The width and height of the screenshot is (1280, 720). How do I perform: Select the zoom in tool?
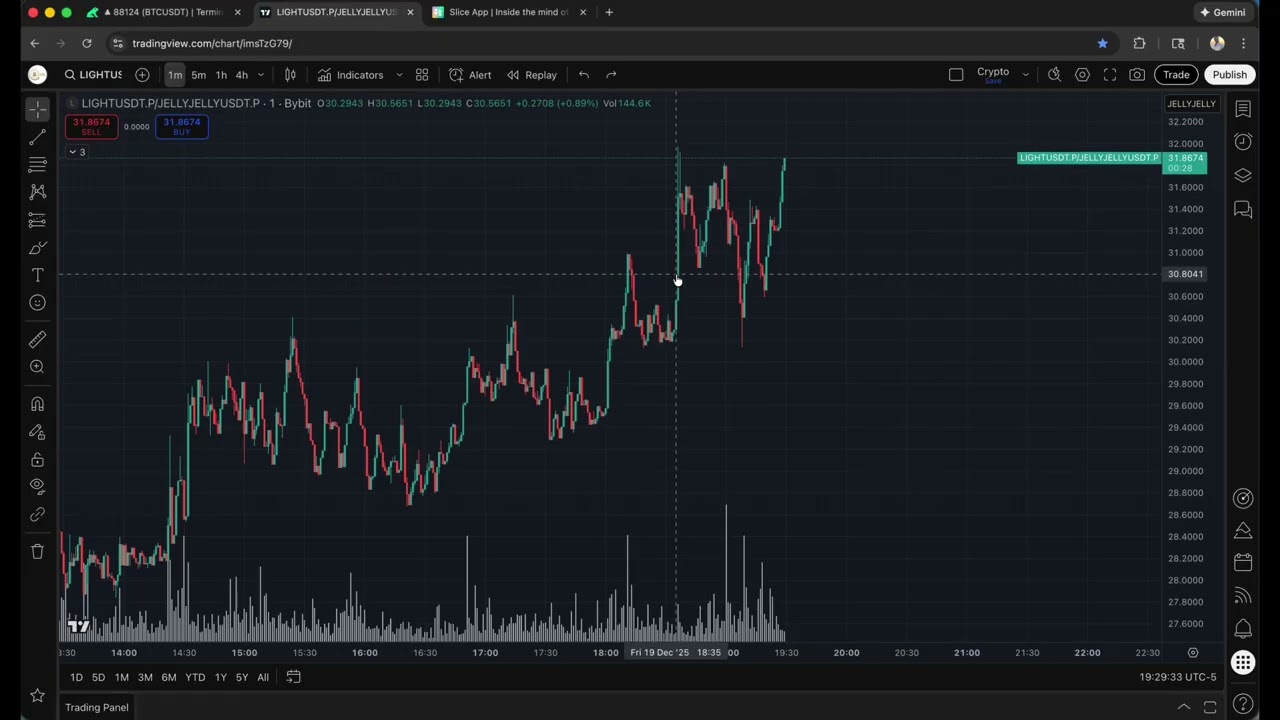37,367
